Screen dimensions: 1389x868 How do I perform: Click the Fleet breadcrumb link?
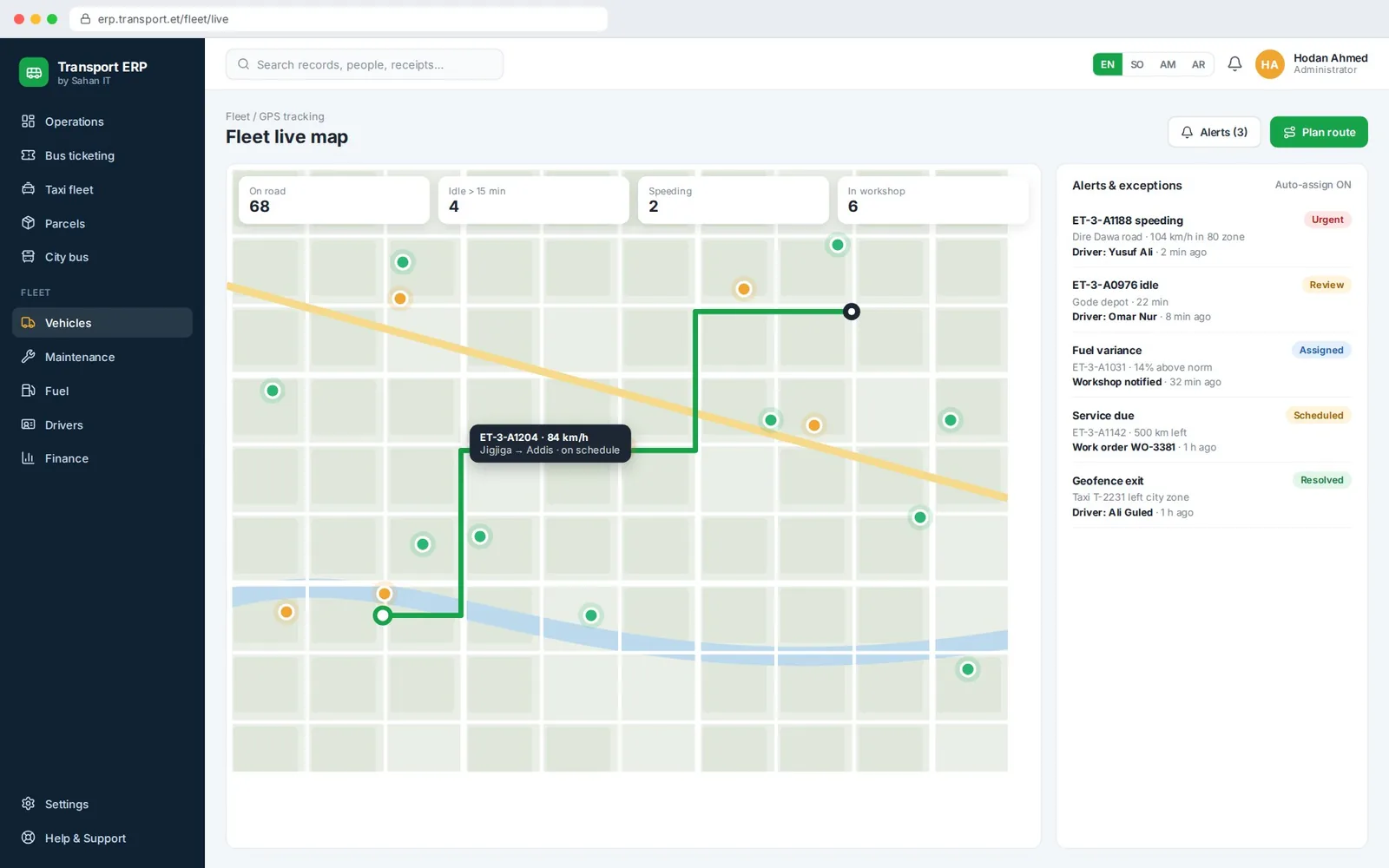[x=237, y=116]
